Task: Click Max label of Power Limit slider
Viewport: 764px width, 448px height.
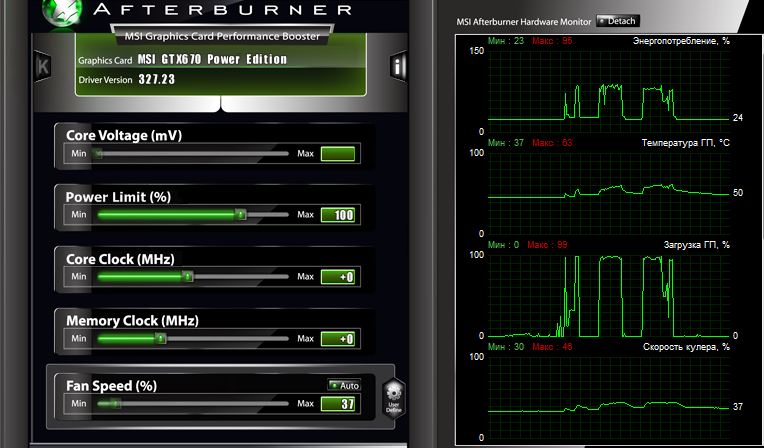Action: [306, 214]
